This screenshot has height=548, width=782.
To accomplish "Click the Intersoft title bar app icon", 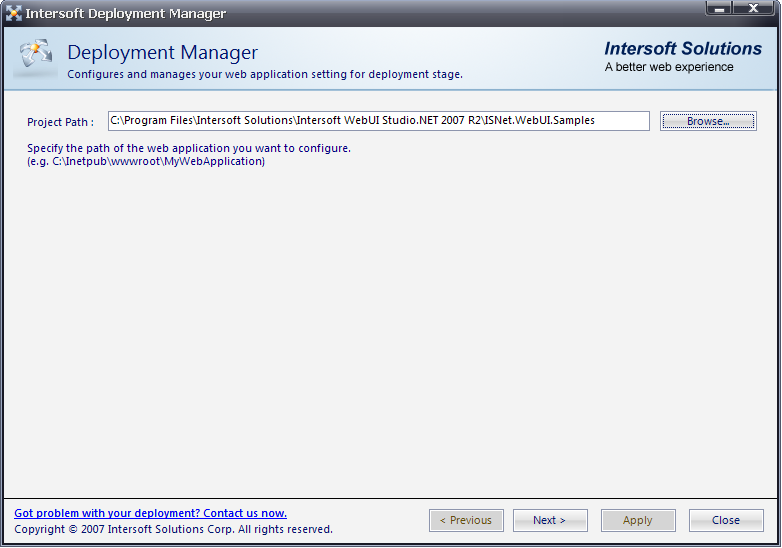I will [14, 14].
